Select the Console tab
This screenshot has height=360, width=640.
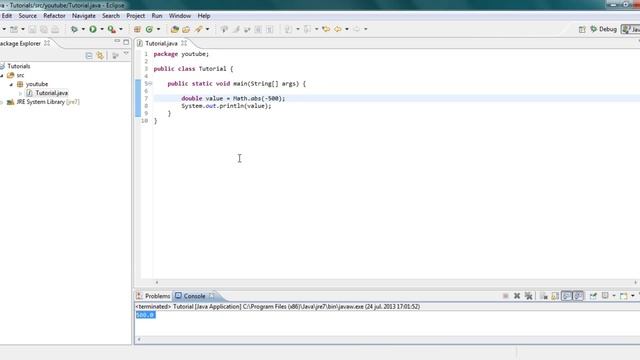[x=194, y=296]
